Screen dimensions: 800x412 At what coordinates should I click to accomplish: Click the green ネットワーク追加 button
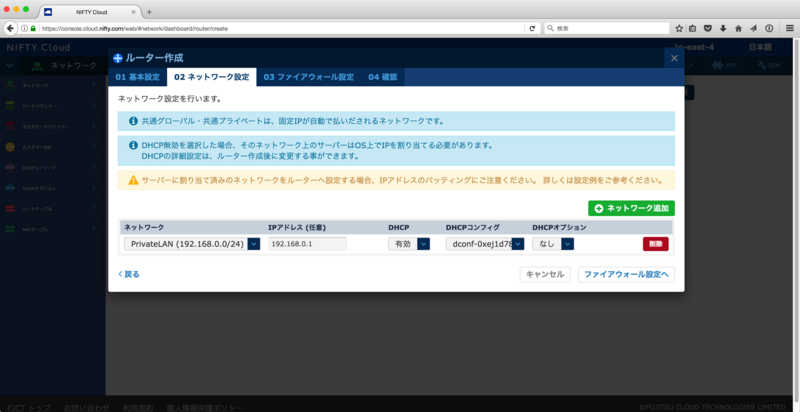[x=631, y=208]
